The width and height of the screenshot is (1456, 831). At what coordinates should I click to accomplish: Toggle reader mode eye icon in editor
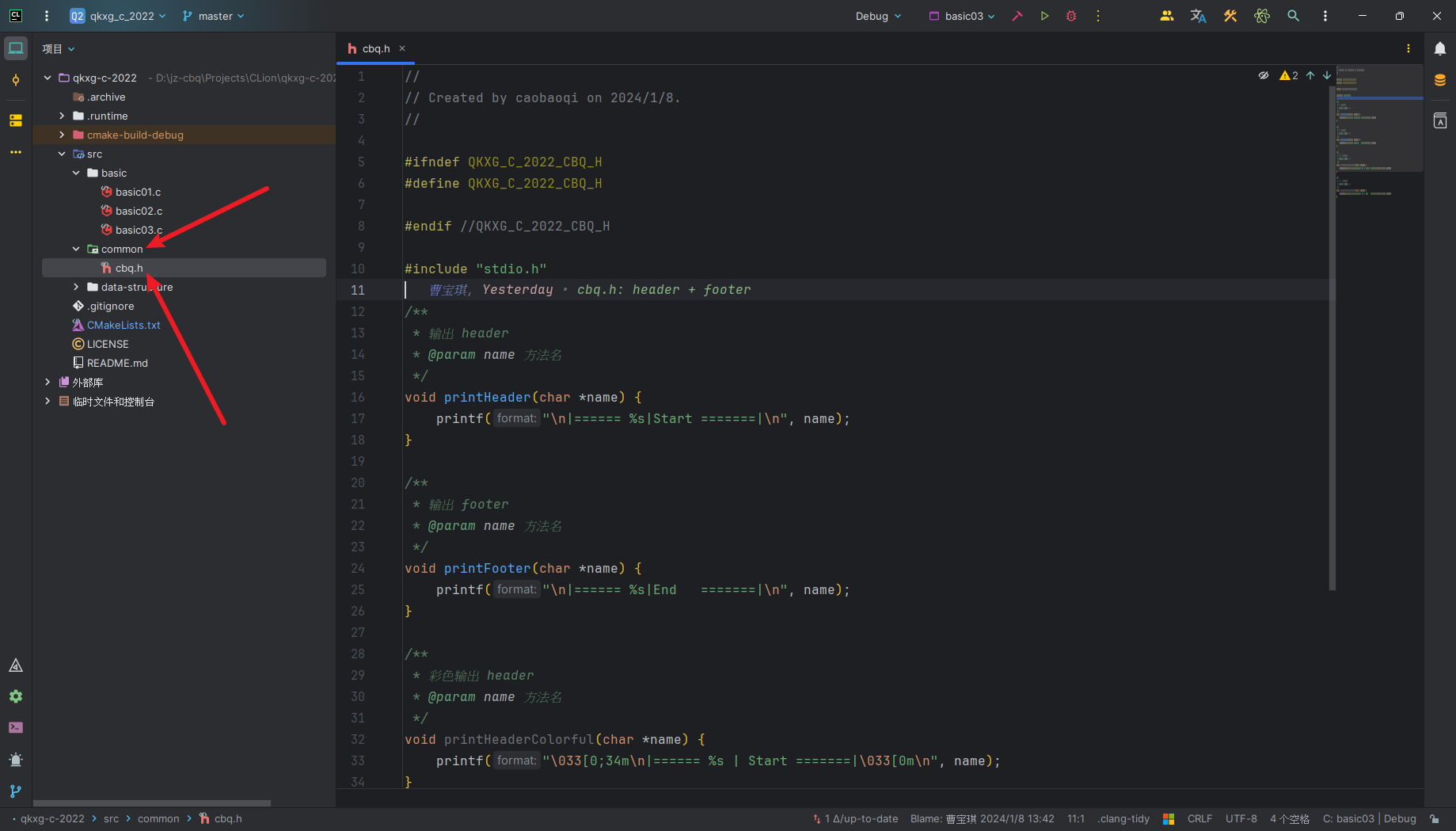(1264, 75)
